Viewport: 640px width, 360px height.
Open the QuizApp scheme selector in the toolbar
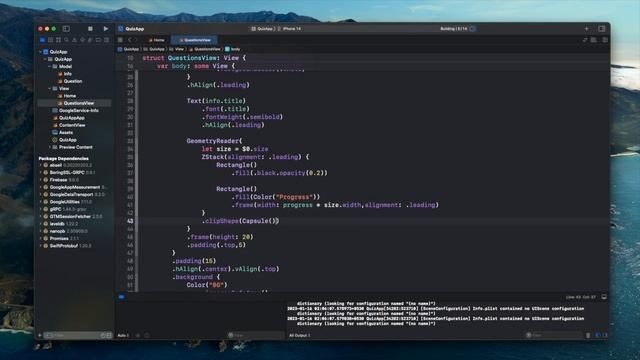(262, 29)
